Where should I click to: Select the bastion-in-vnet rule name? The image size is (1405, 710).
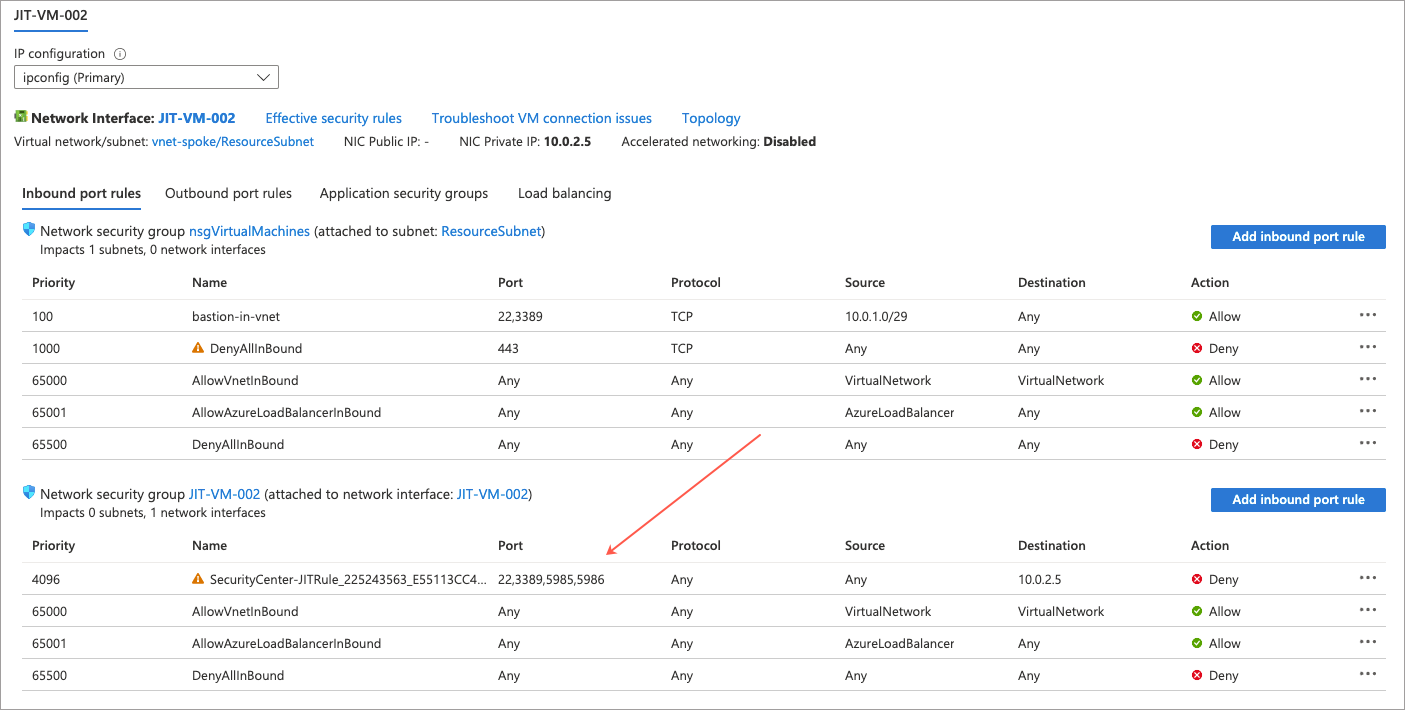tap(234, 316)
